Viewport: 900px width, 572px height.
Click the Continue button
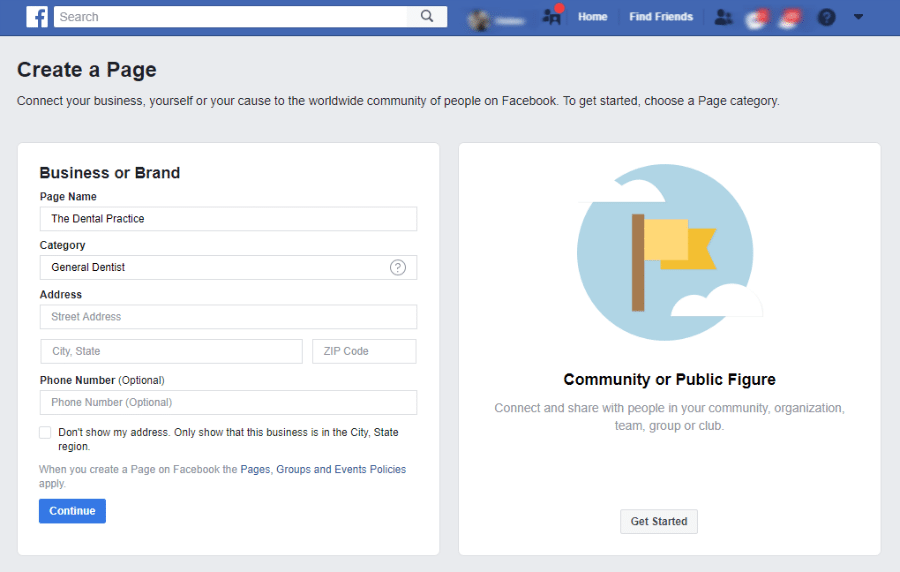tap(72, 511)
